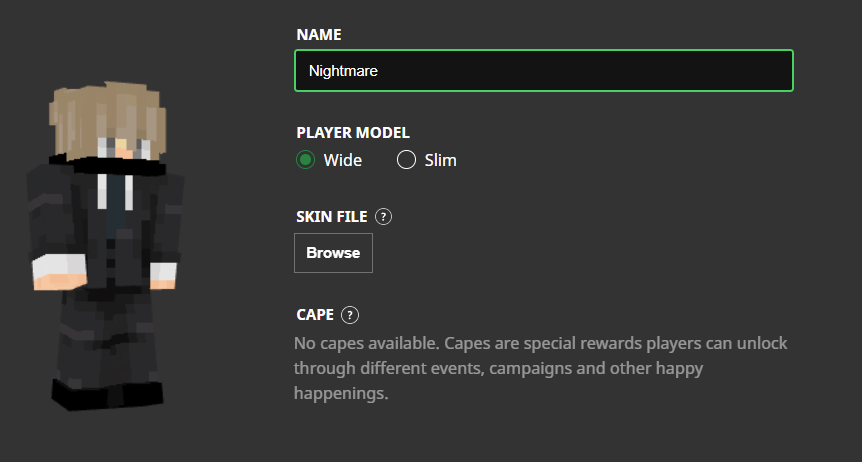Click the word Nightmare in the name box
Viewport: 862px width, 462px height.
(x=343, y=71)
